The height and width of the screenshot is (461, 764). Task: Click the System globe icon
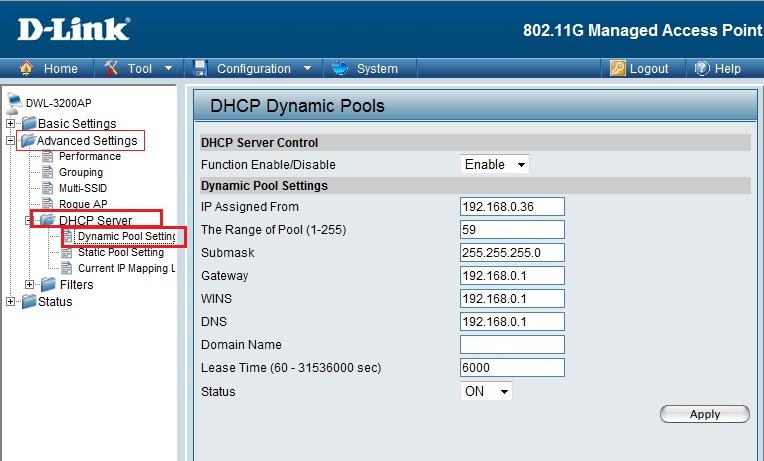tap(340, 68)
